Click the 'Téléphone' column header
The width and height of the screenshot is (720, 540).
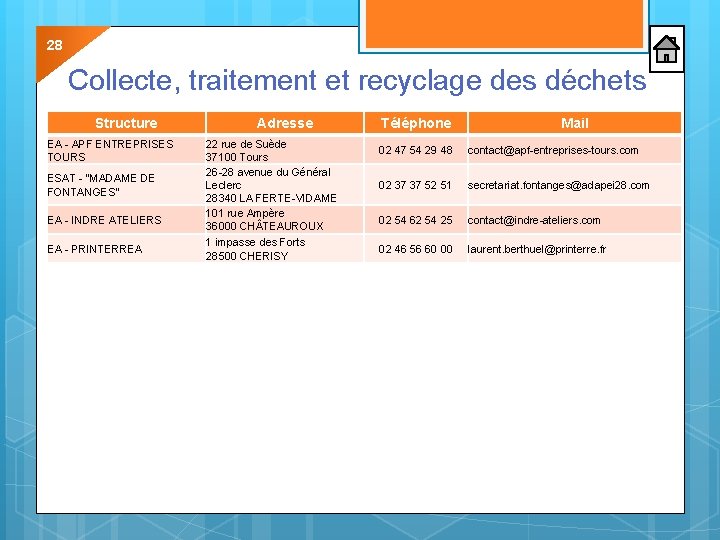[x=416, y=123]
